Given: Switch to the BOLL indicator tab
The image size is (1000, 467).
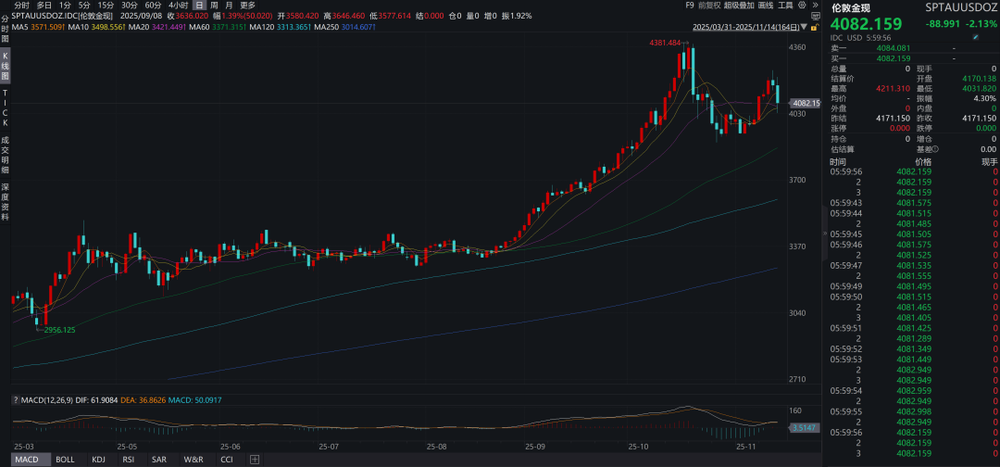Looking at the screenshot, I should coord(65,459).
